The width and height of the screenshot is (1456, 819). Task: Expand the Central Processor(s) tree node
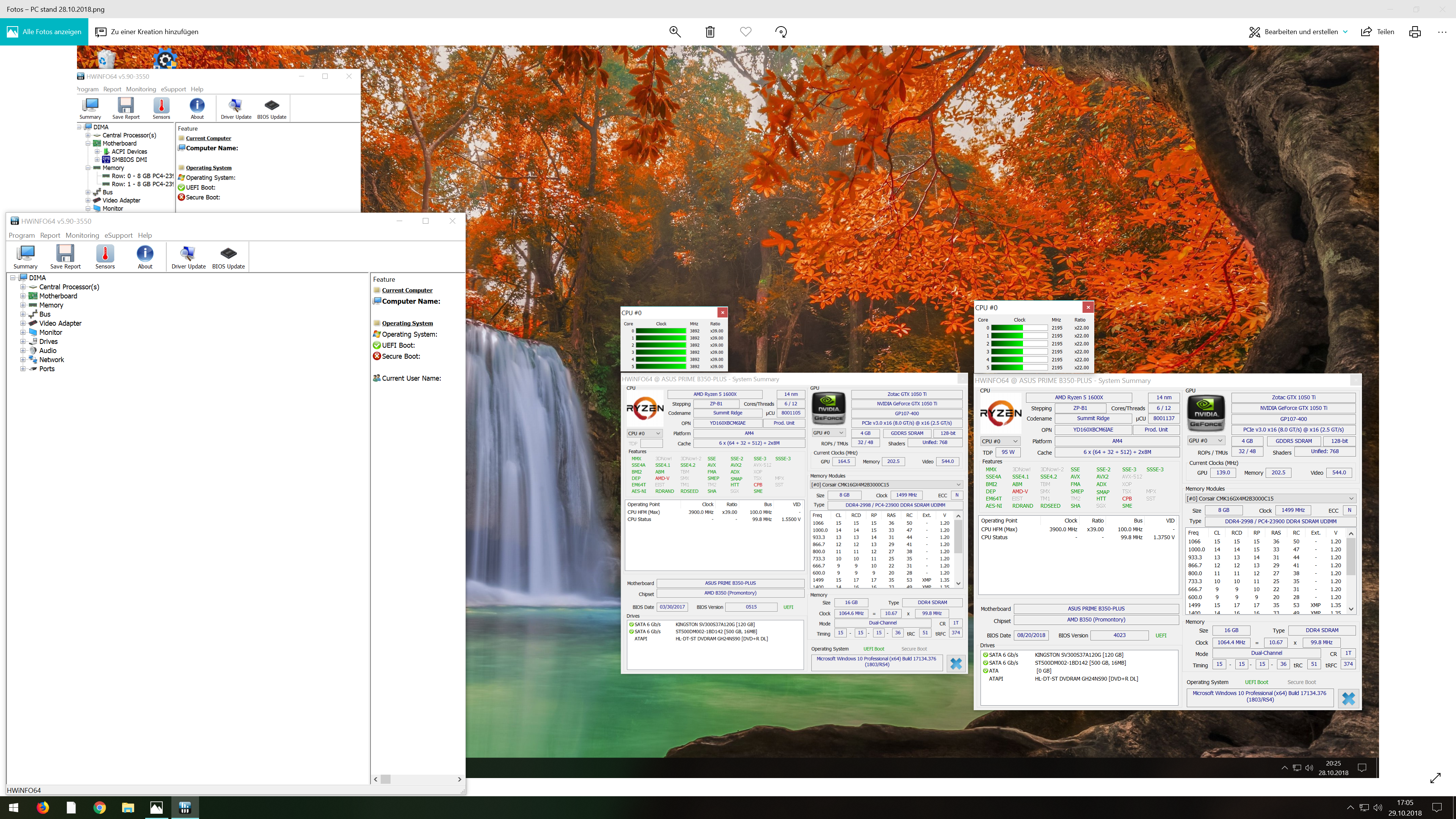[23, 287]
